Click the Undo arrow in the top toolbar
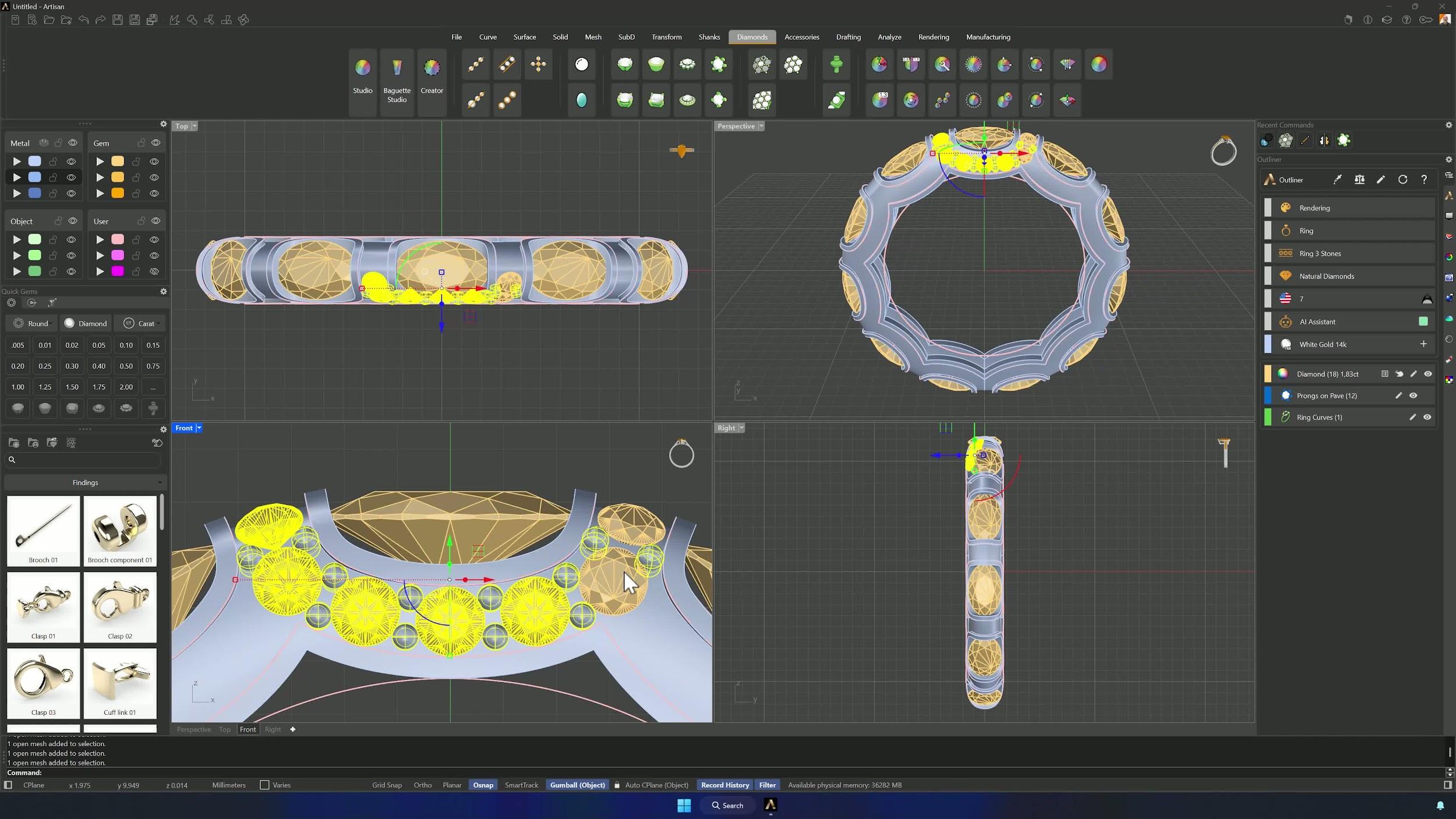Image resolution: width=1456 pixels, height=819 pixels. click(83, 20)
